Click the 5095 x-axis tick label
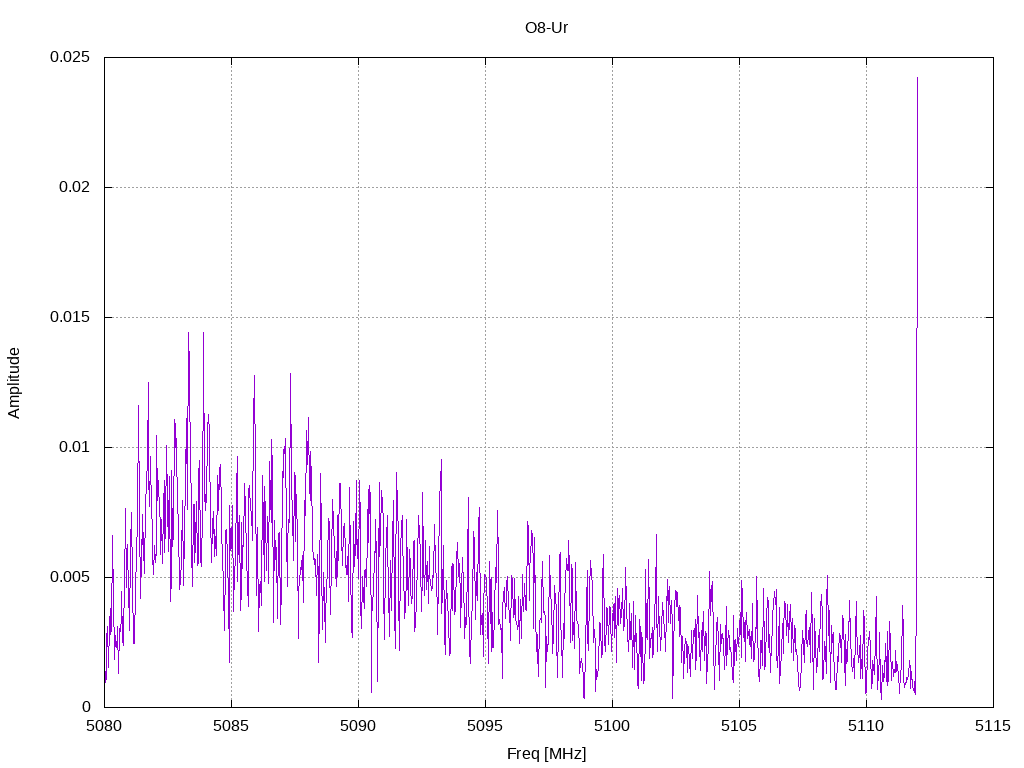The image size is (1024, 768). (x=485, y=726)
